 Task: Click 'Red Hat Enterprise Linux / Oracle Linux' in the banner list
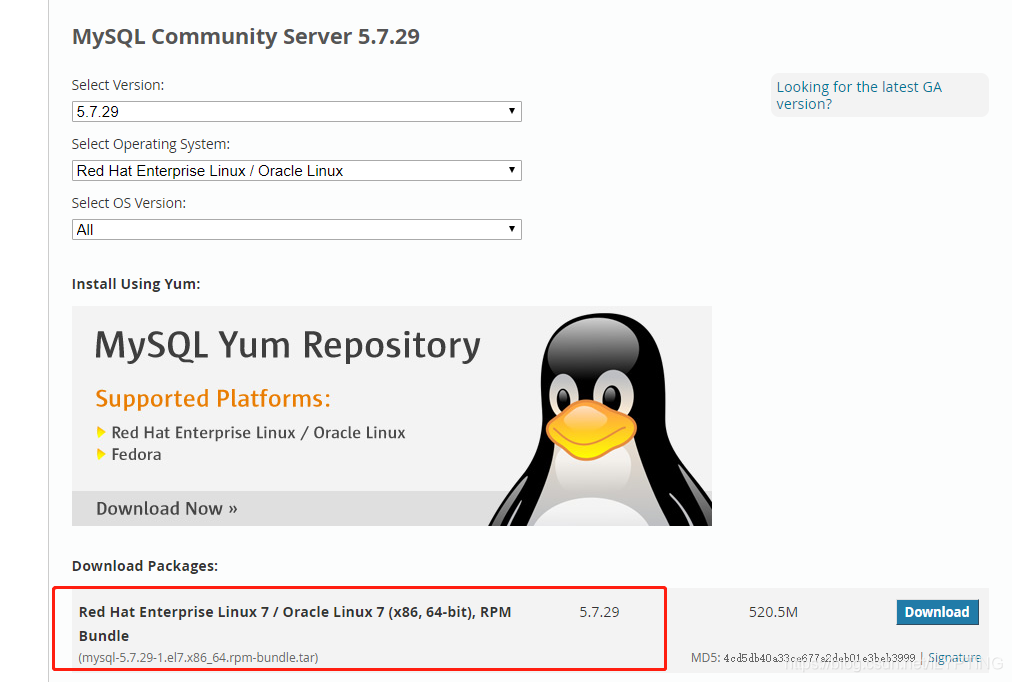pyautogui.click(x=258, y=432)
